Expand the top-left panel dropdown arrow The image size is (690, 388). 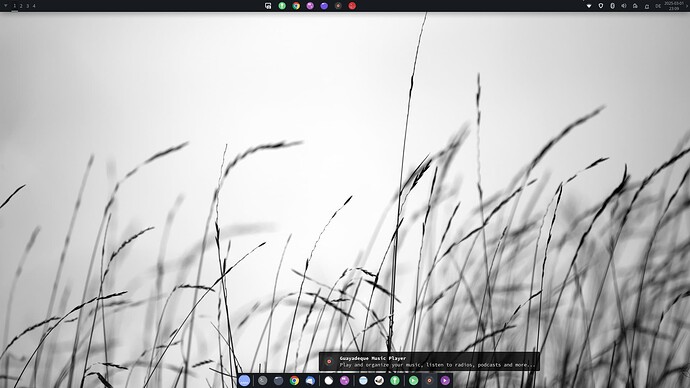[x=6, y=6]
